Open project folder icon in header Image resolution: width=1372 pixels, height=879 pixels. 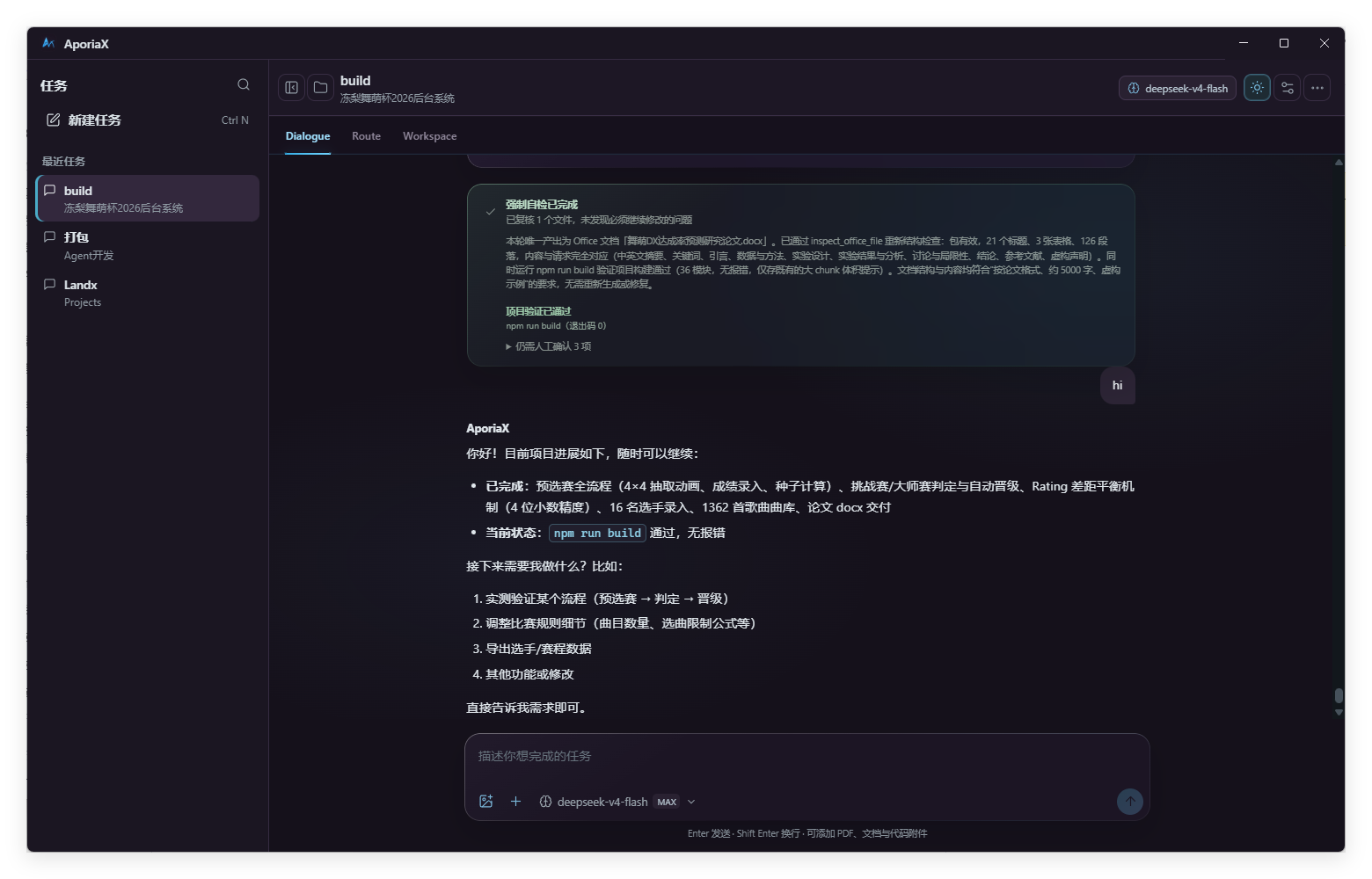321,87
